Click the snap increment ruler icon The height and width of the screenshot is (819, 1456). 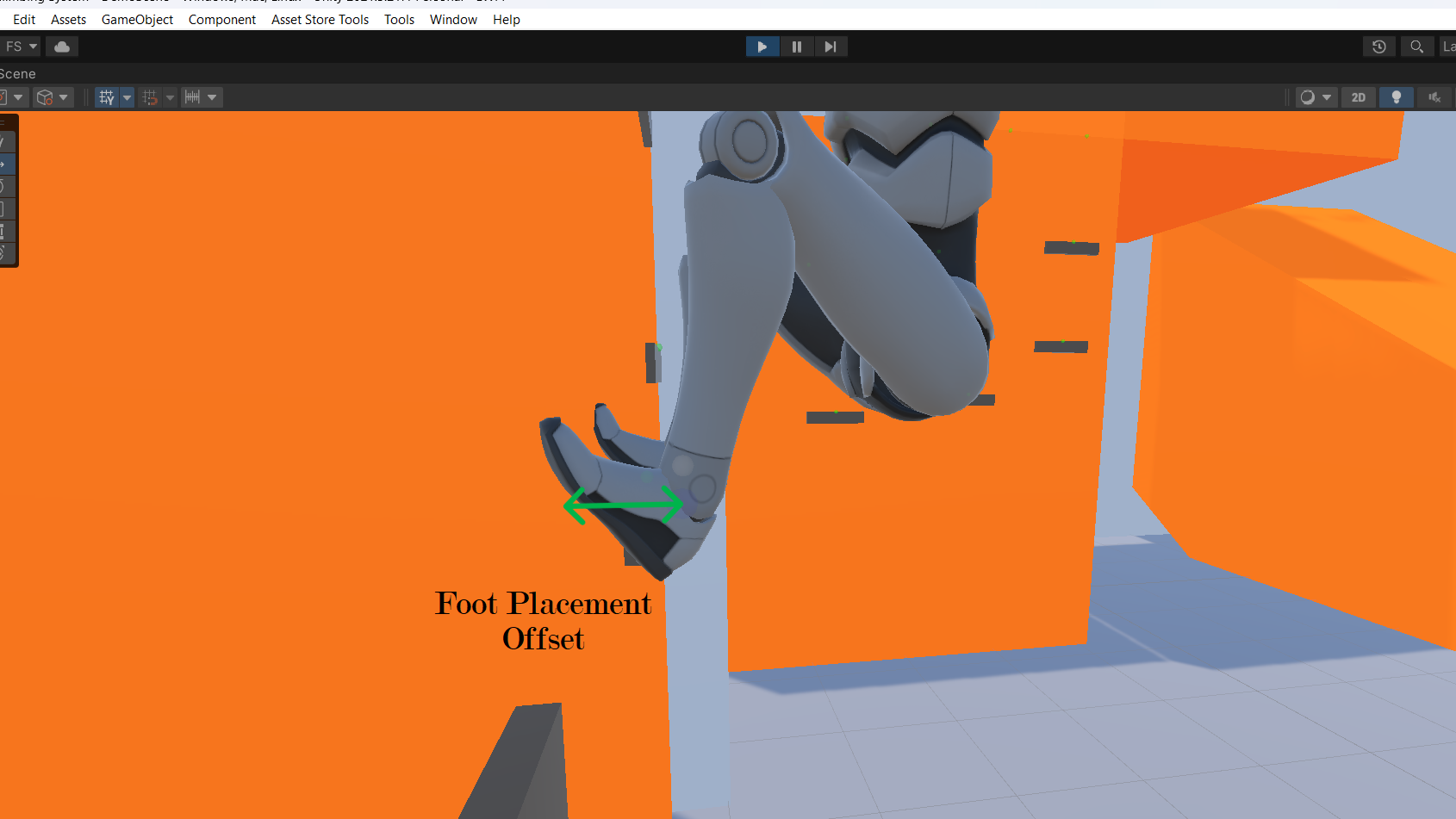point(193,97)
